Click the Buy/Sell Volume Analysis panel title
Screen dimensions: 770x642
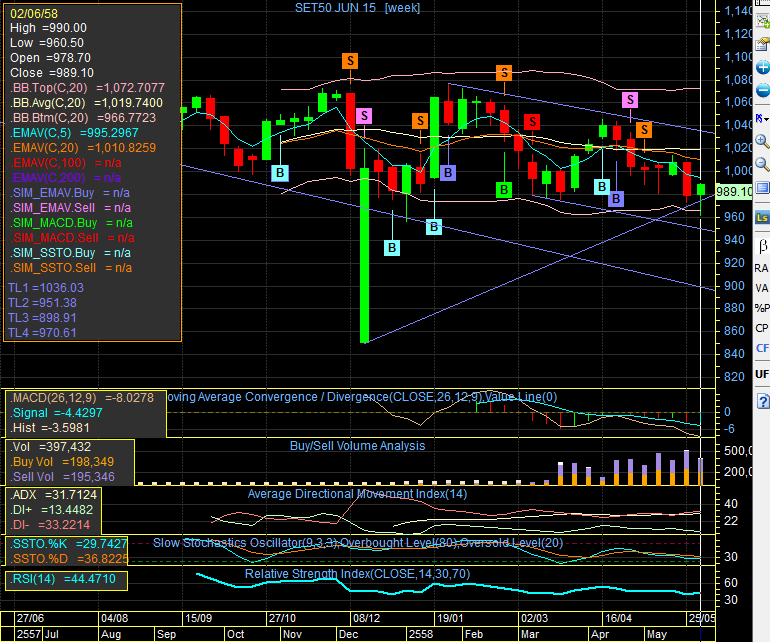coord(358,446)
